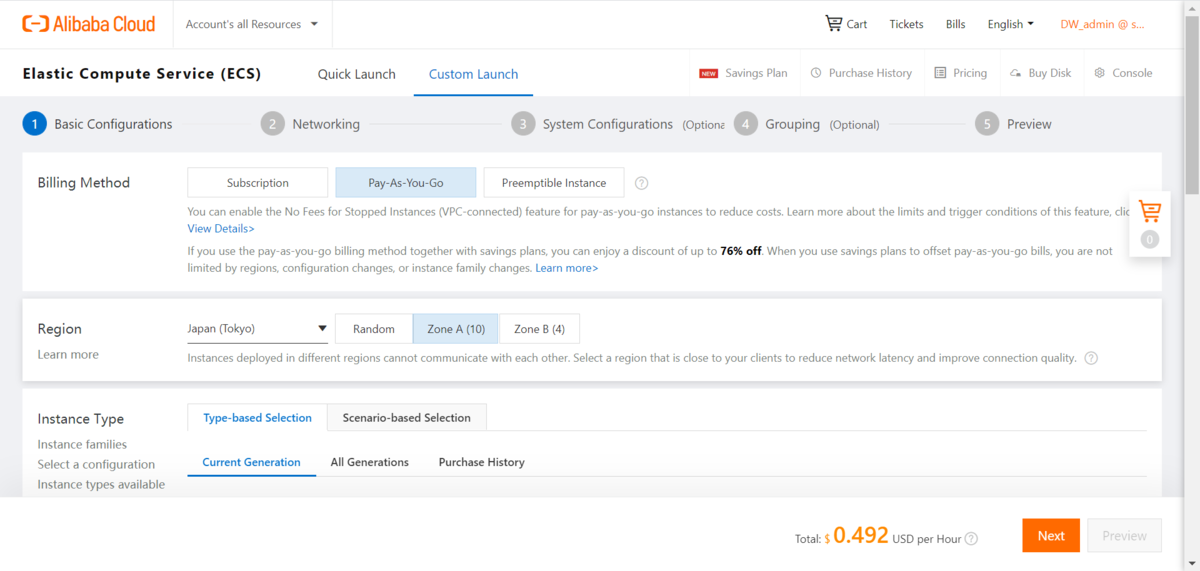The image size is (1200, 571).
Task: Click step 4 Grouping circle
Action: pyautogui.click(x=745, y=124)
